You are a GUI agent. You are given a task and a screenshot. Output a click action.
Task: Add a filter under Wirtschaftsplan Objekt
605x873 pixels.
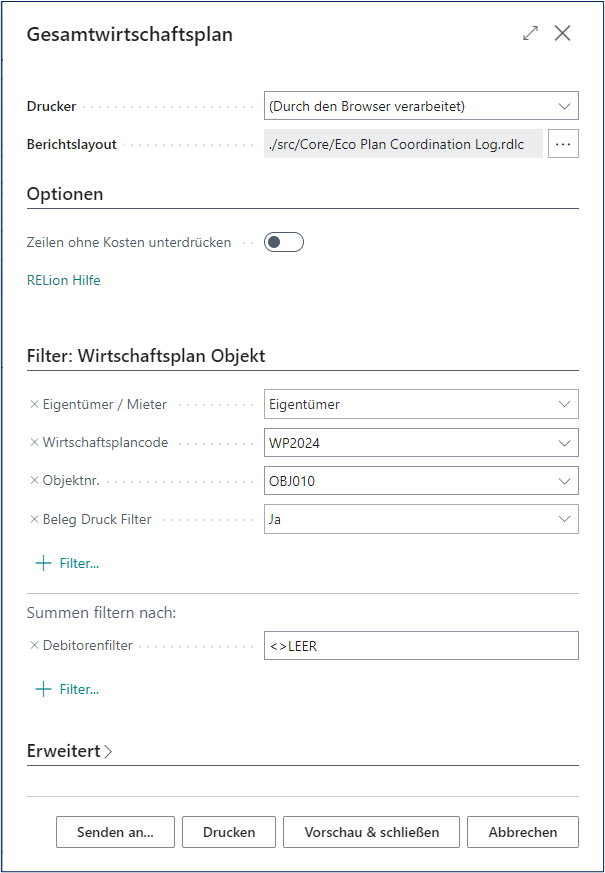[x=68, y=563]
